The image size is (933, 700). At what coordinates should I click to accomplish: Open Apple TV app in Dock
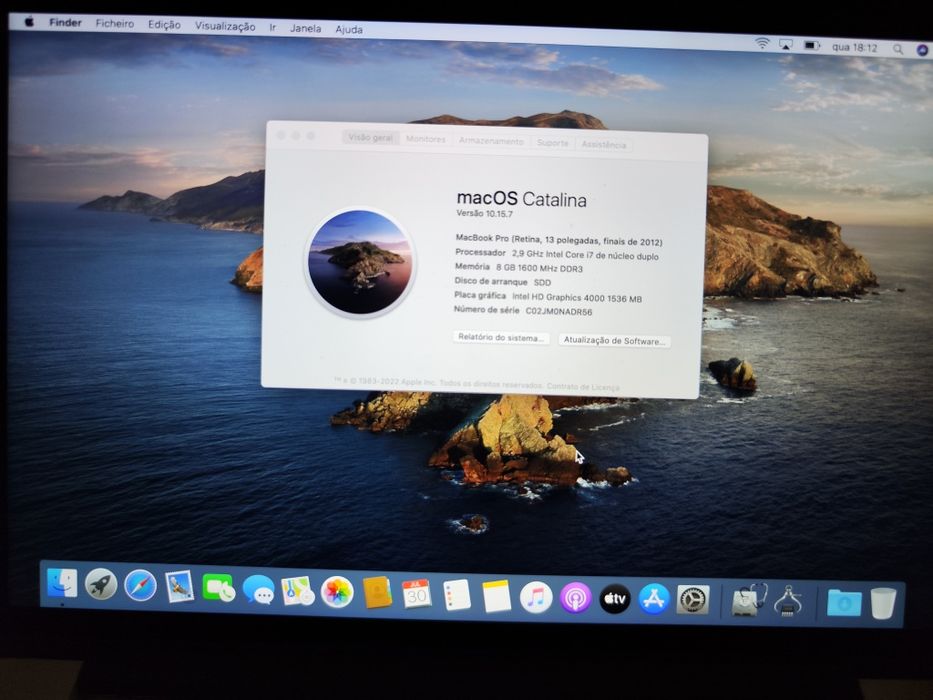tap(615, 599)
